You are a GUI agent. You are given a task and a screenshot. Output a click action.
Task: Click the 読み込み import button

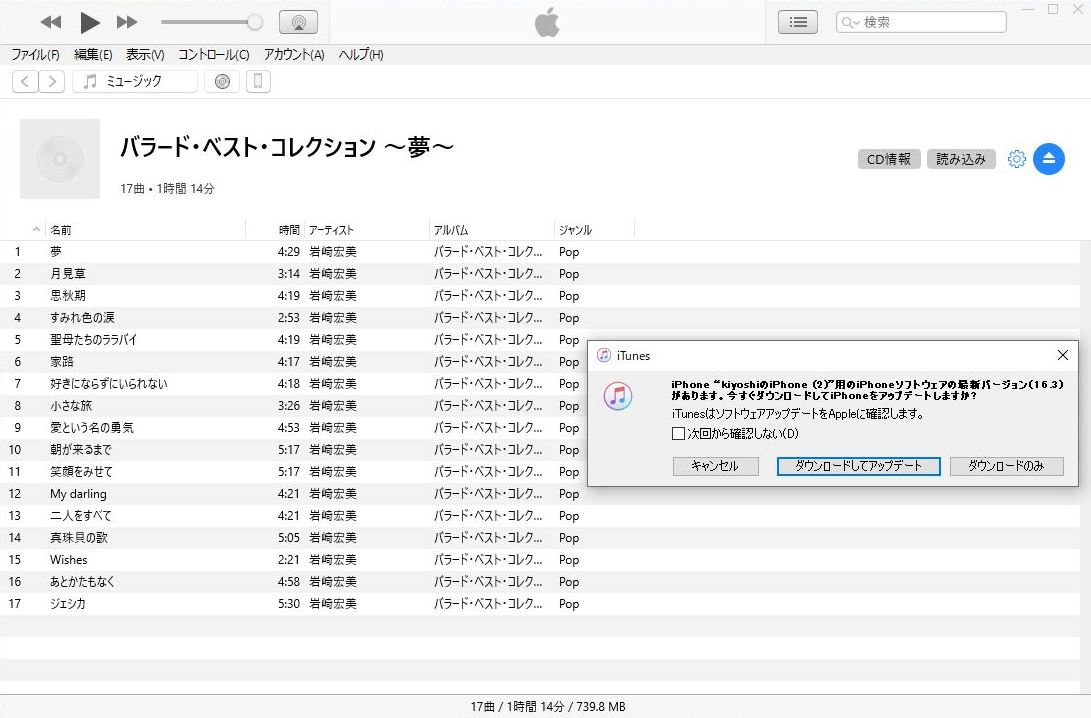point(961,159)
